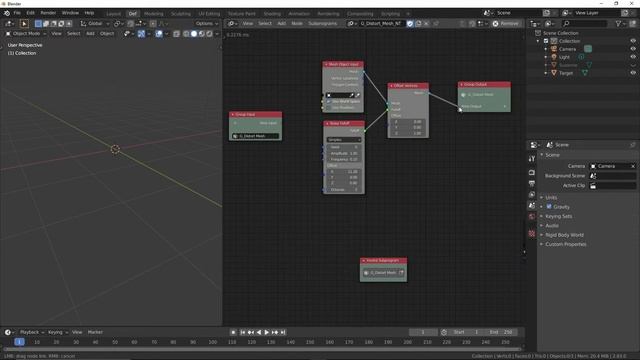Expand the Keying Sets panel
The image size is (640, 360).
point(558,216)
